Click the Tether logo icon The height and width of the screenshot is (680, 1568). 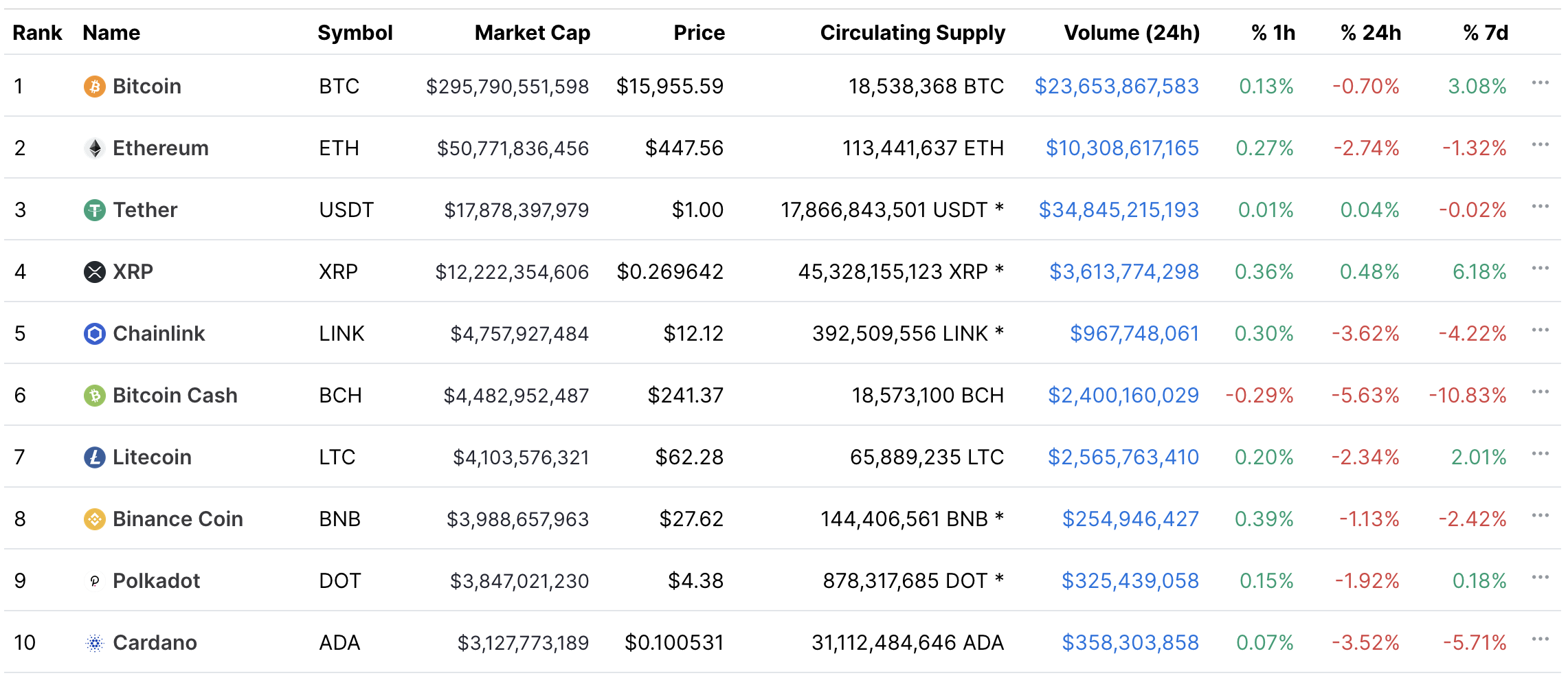[x=94, y=209]
